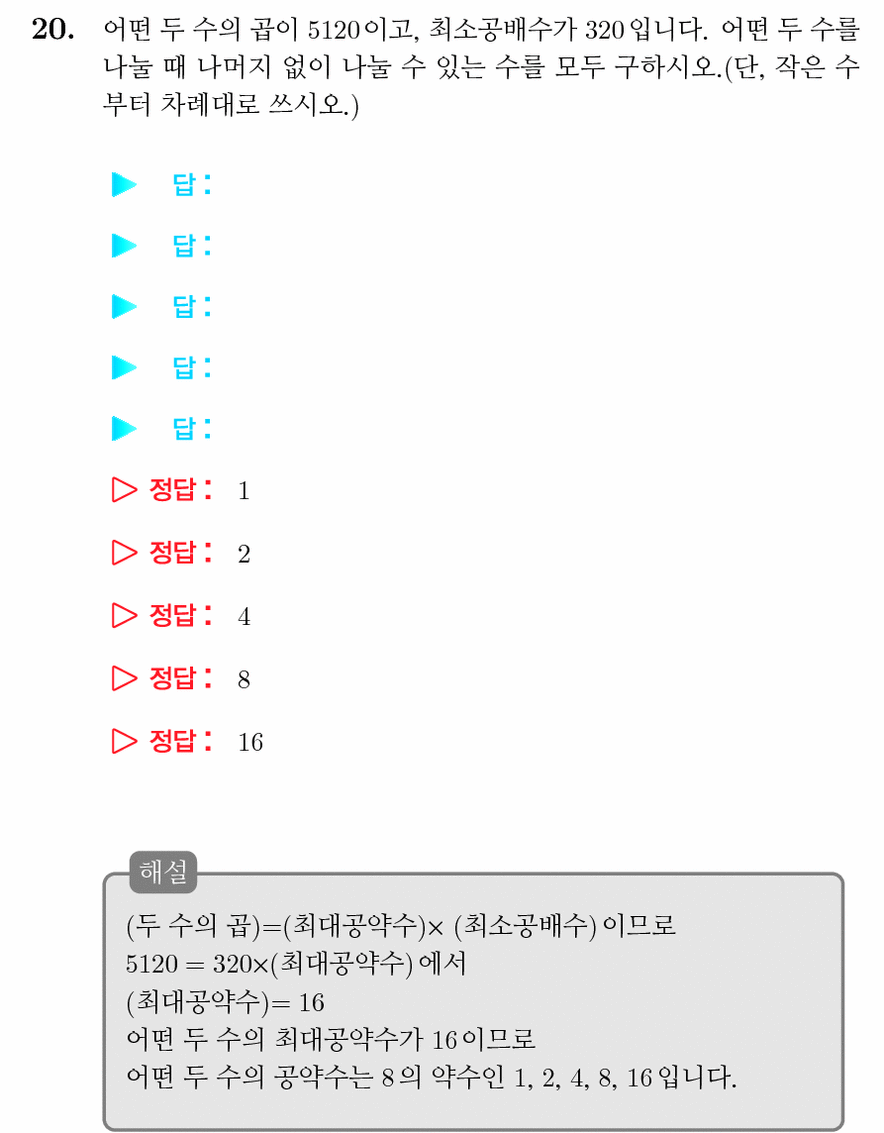884x1133 pixels.
Task: Click the explanation line 5120 = 320×(최대공약수)에서
Action: point(296,963)
